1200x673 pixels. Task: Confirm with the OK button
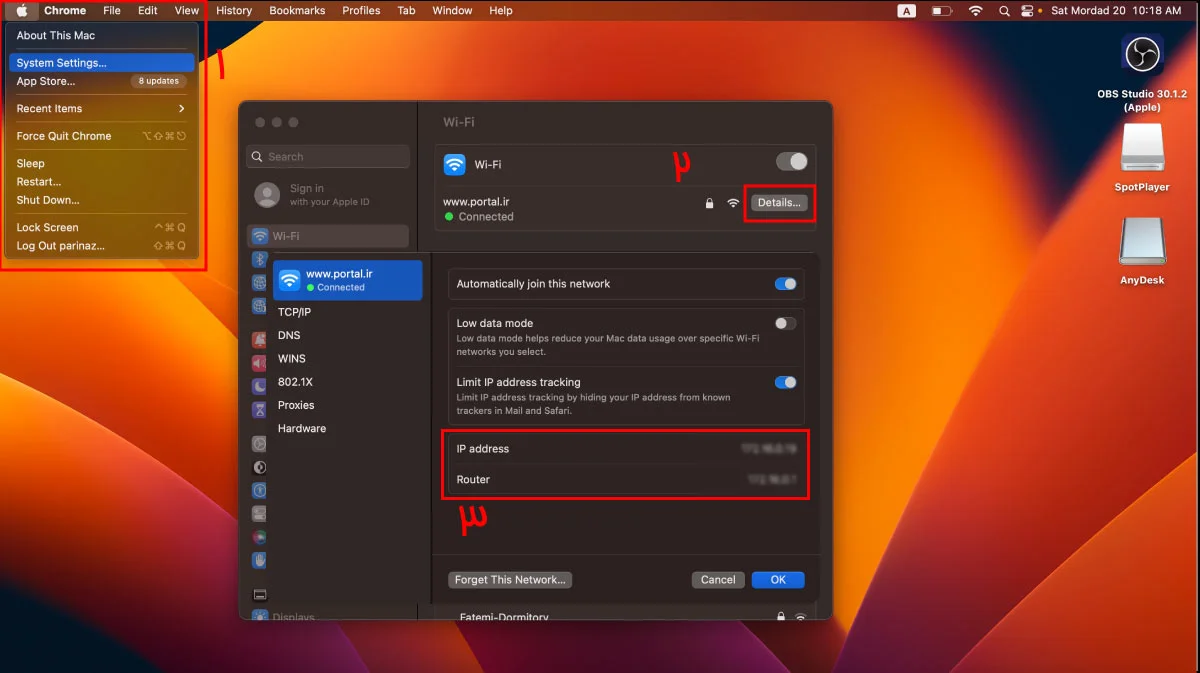point(778,580)
